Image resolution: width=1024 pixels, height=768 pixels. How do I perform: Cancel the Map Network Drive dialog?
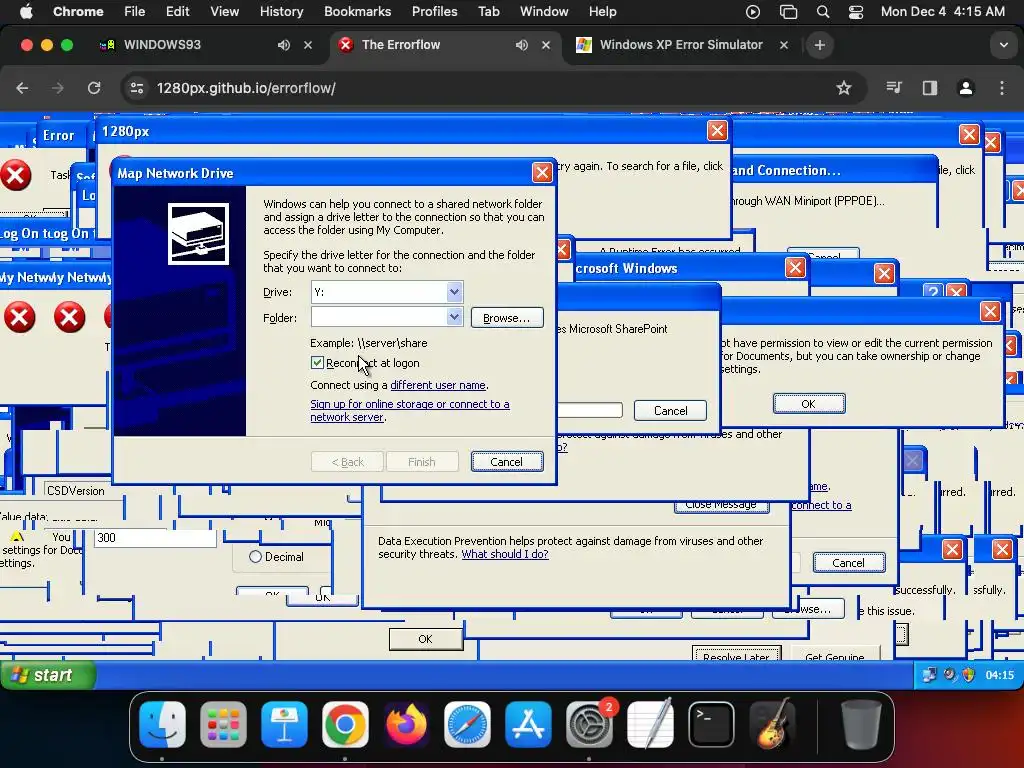pos(507,462)
